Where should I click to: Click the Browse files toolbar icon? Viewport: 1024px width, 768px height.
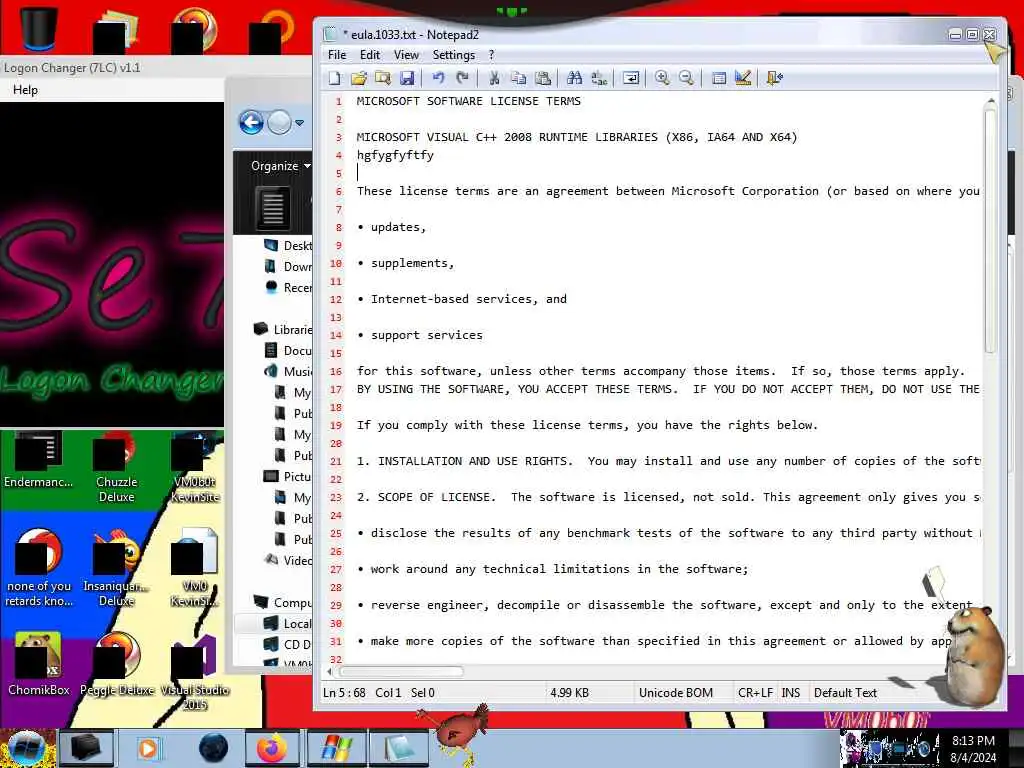(x=383, y=78)
